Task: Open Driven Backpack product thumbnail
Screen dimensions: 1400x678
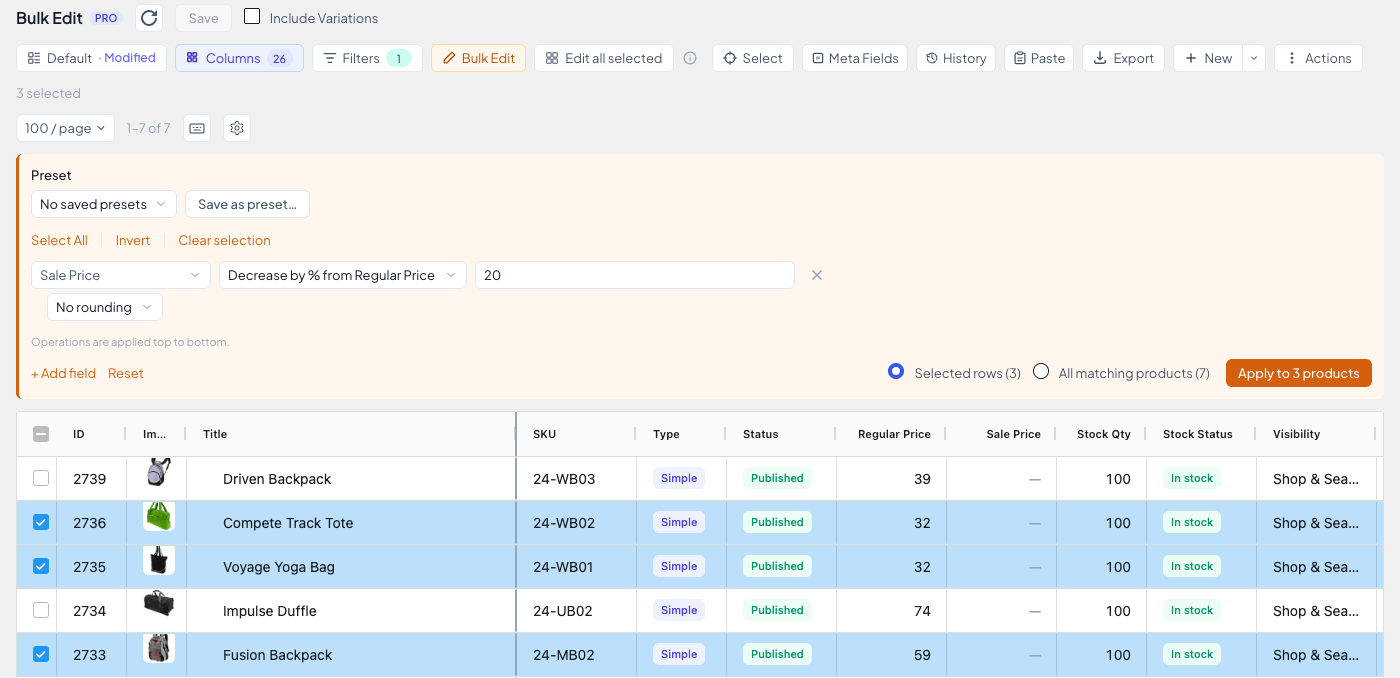Action: pyautogui.click(x=159, y=473)
